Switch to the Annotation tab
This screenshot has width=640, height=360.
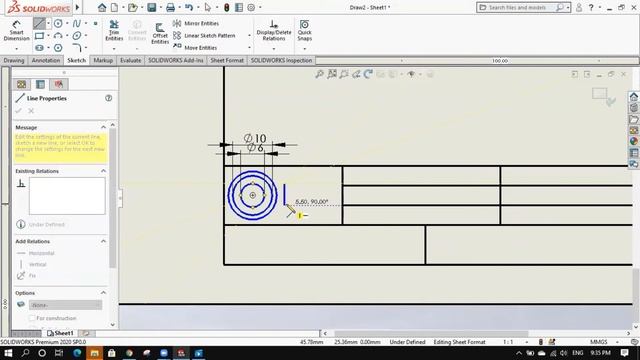[46, 60]
